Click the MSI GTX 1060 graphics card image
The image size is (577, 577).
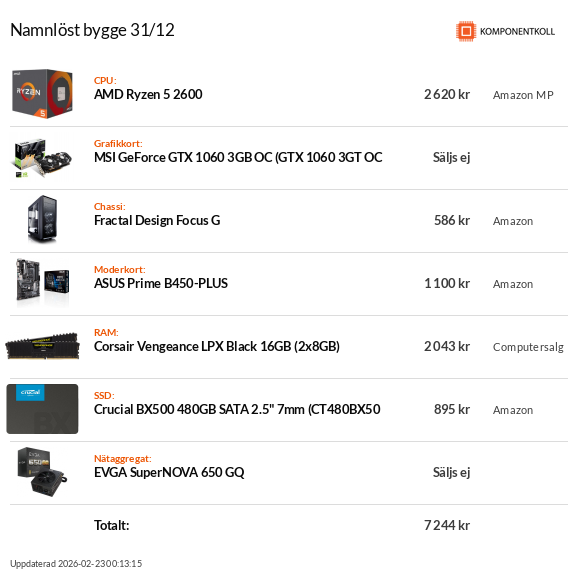[43, 157]
